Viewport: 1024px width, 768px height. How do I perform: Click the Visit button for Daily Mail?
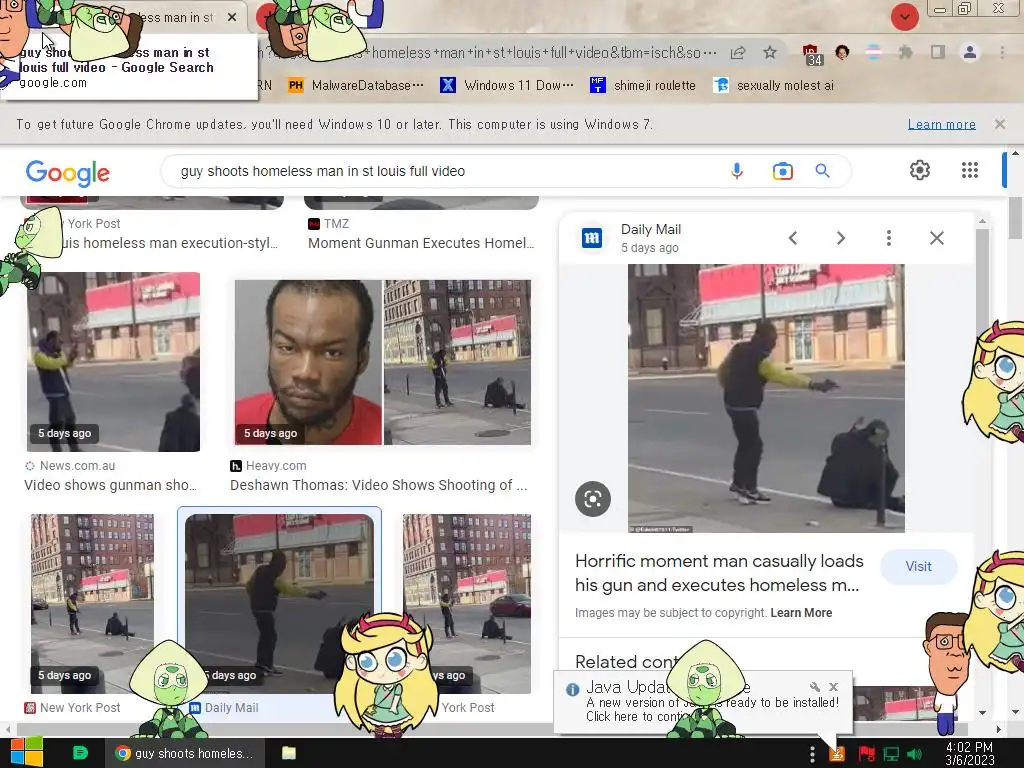click(x=918, y=566)
